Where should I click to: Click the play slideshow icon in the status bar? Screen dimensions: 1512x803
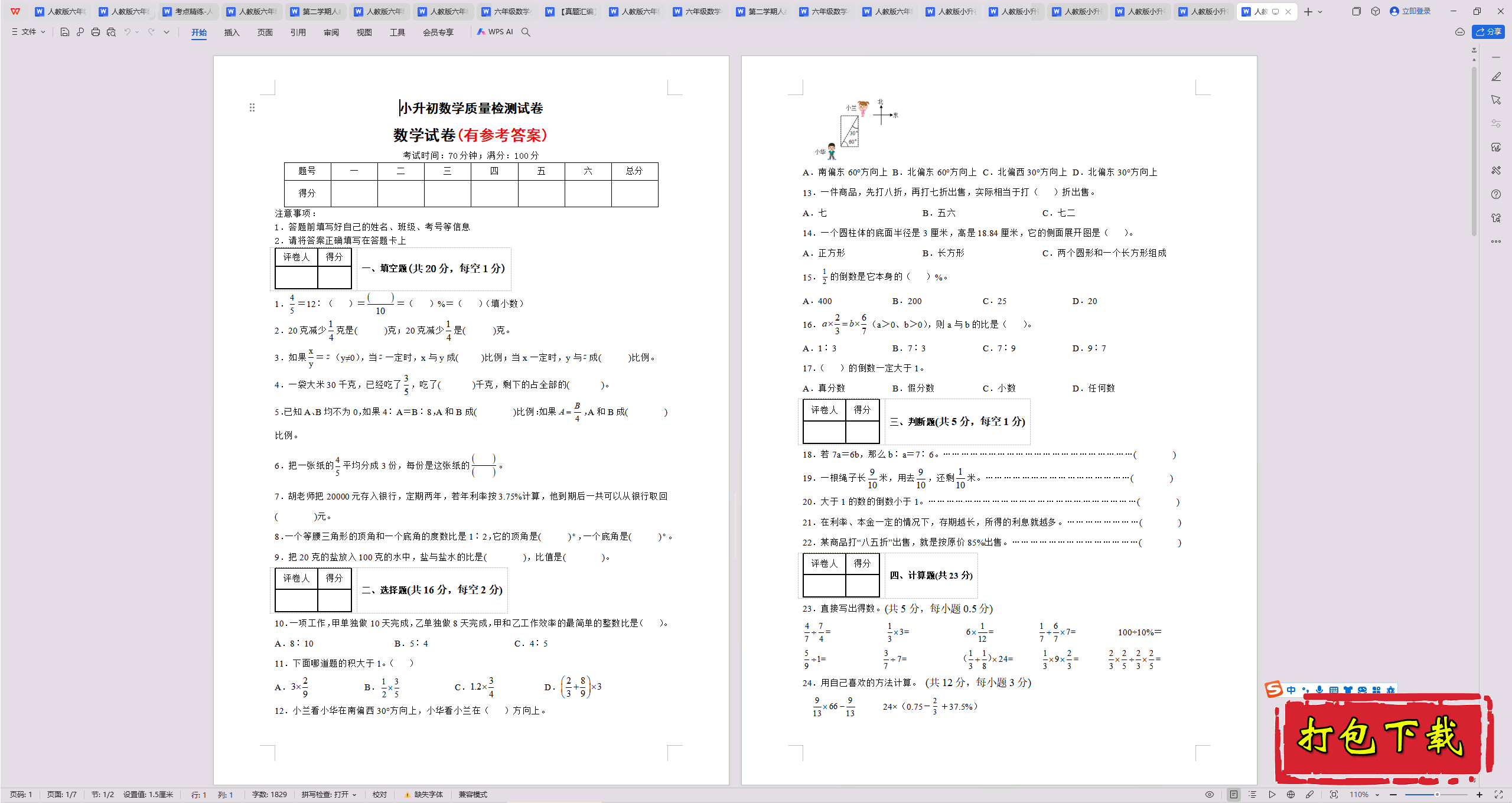point(1272,795)
